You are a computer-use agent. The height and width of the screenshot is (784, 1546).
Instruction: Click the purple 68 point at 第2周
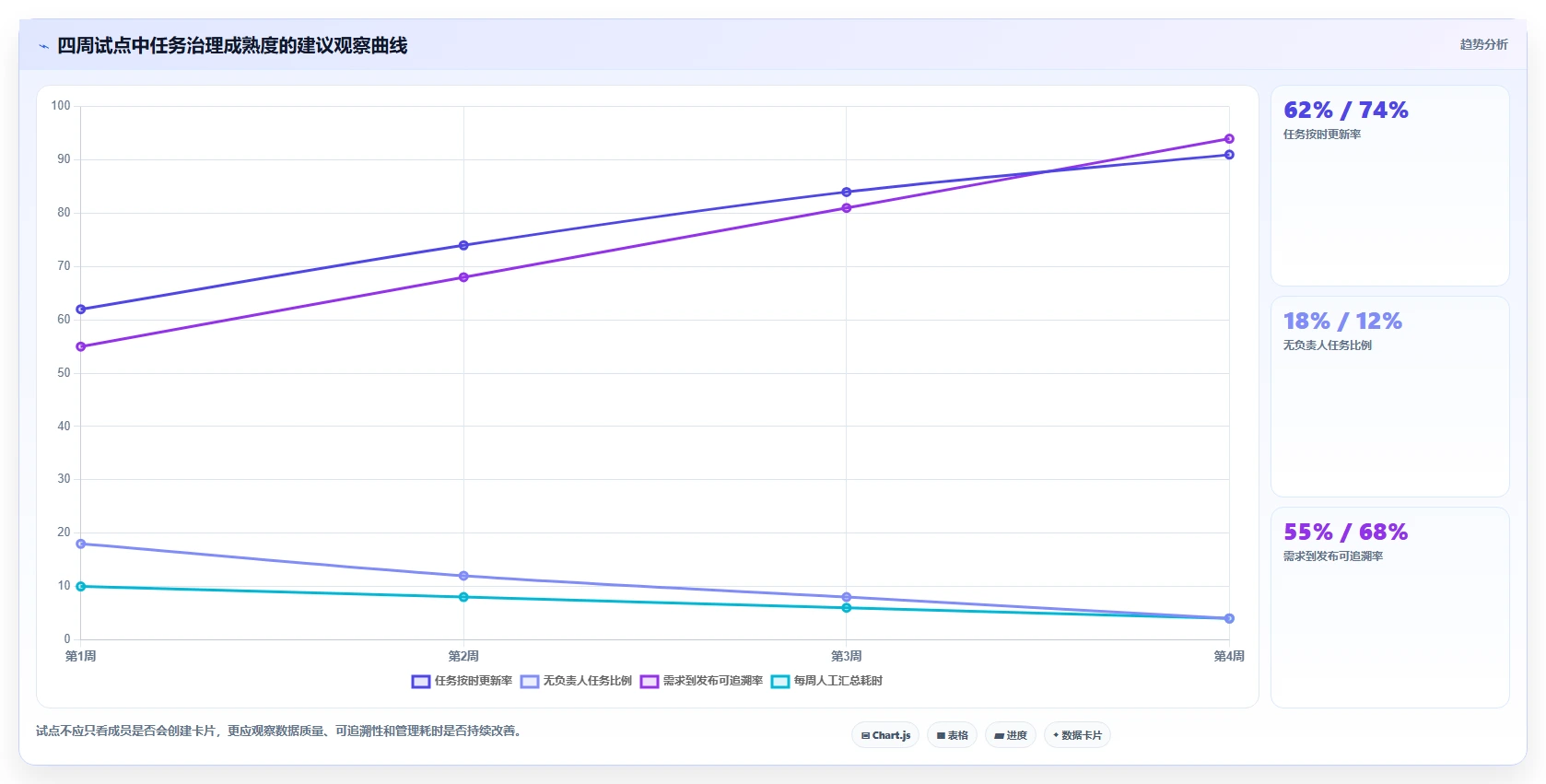pyautogui.click(x=463, y=277)
